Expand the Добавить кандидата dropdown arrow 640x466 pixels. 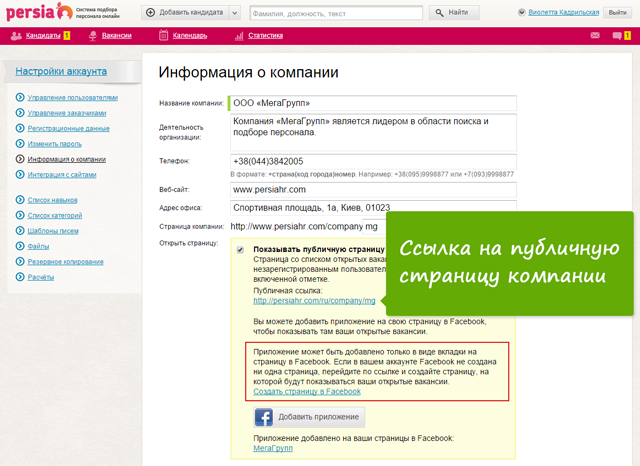[234, 12]
